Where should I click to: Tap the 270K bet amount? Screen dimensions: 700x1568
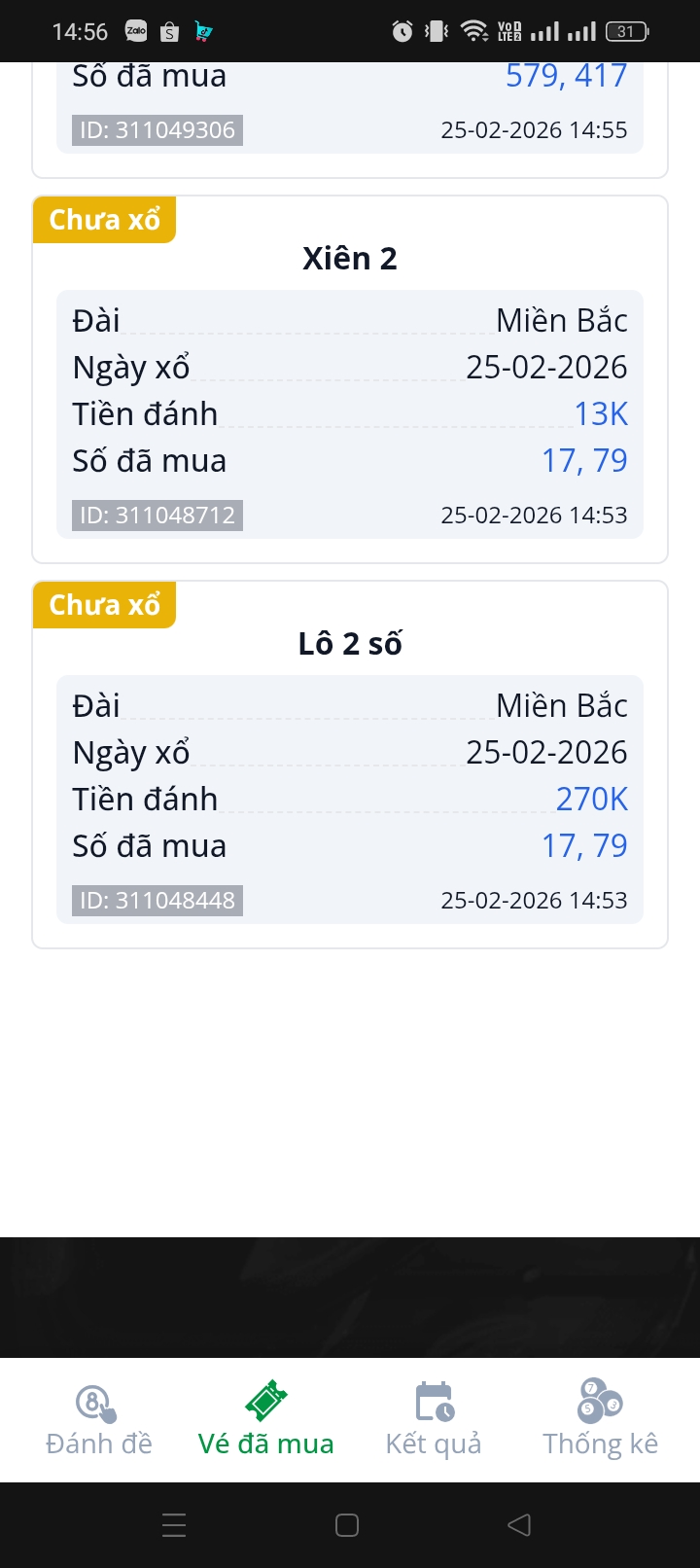pos(591,799)
